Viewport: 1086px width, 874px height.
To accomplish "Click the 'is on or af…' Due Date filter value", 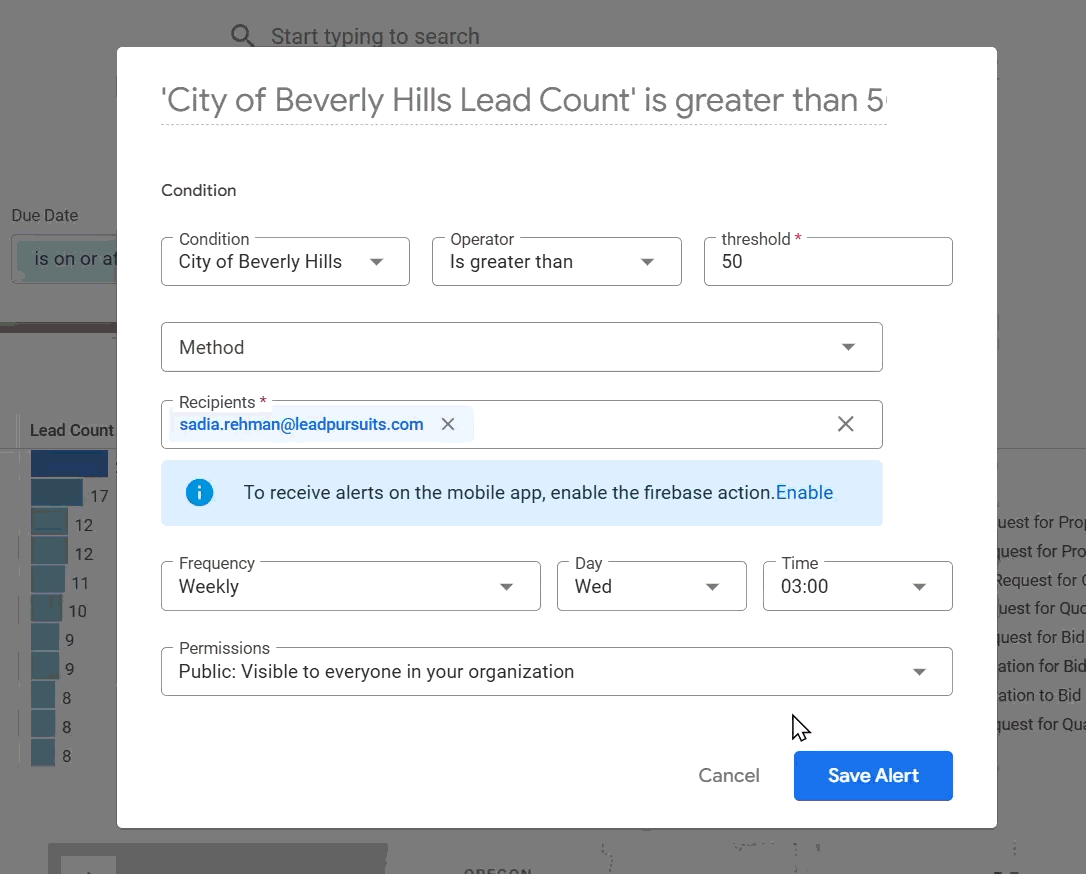I will [66, 259].
